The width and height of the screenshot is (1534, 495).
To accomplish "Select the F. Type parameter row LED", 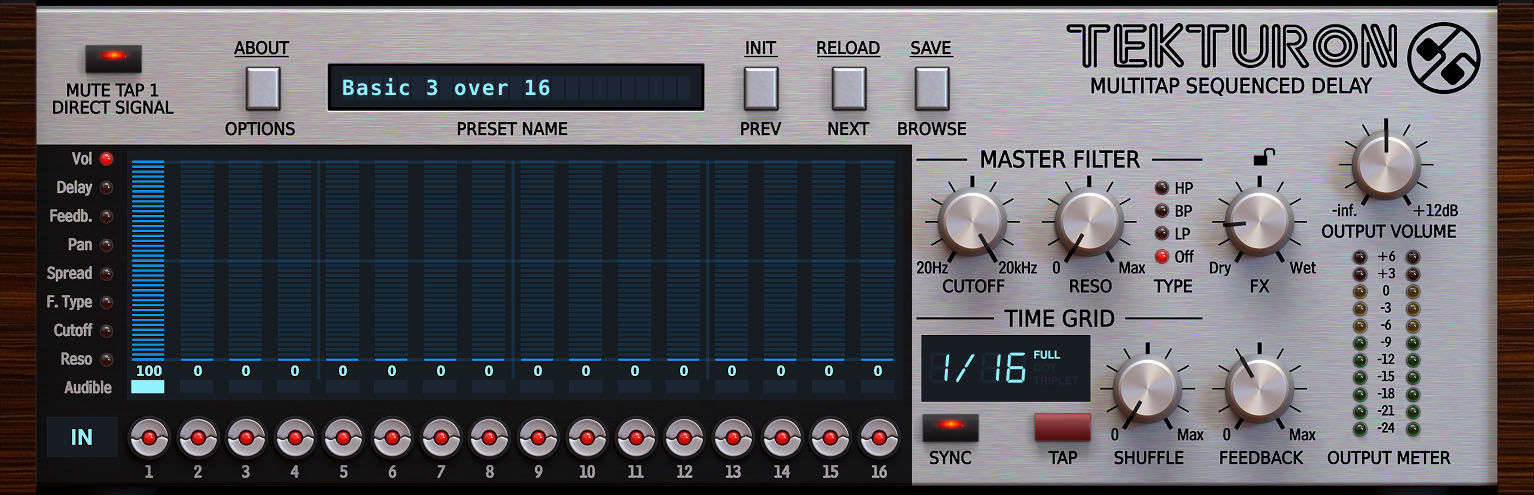I will point(107,302).
